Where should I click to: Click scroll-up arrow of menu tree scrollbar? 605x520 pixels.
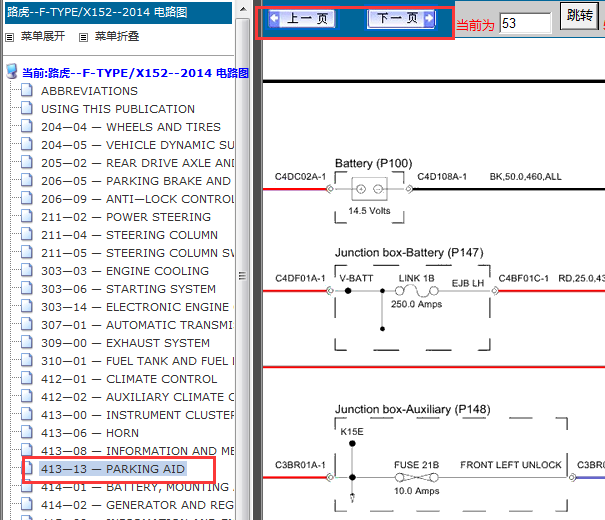pos(243,9)
